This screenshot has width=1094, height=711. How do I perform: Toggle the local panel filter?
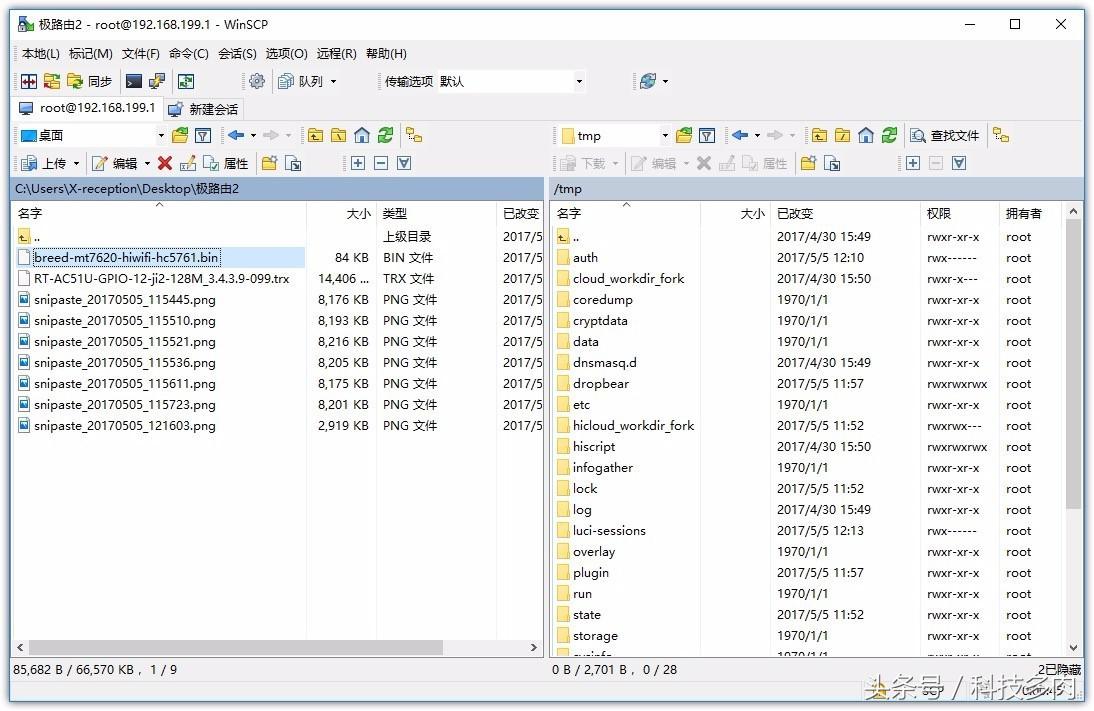[x=203, y=135]
